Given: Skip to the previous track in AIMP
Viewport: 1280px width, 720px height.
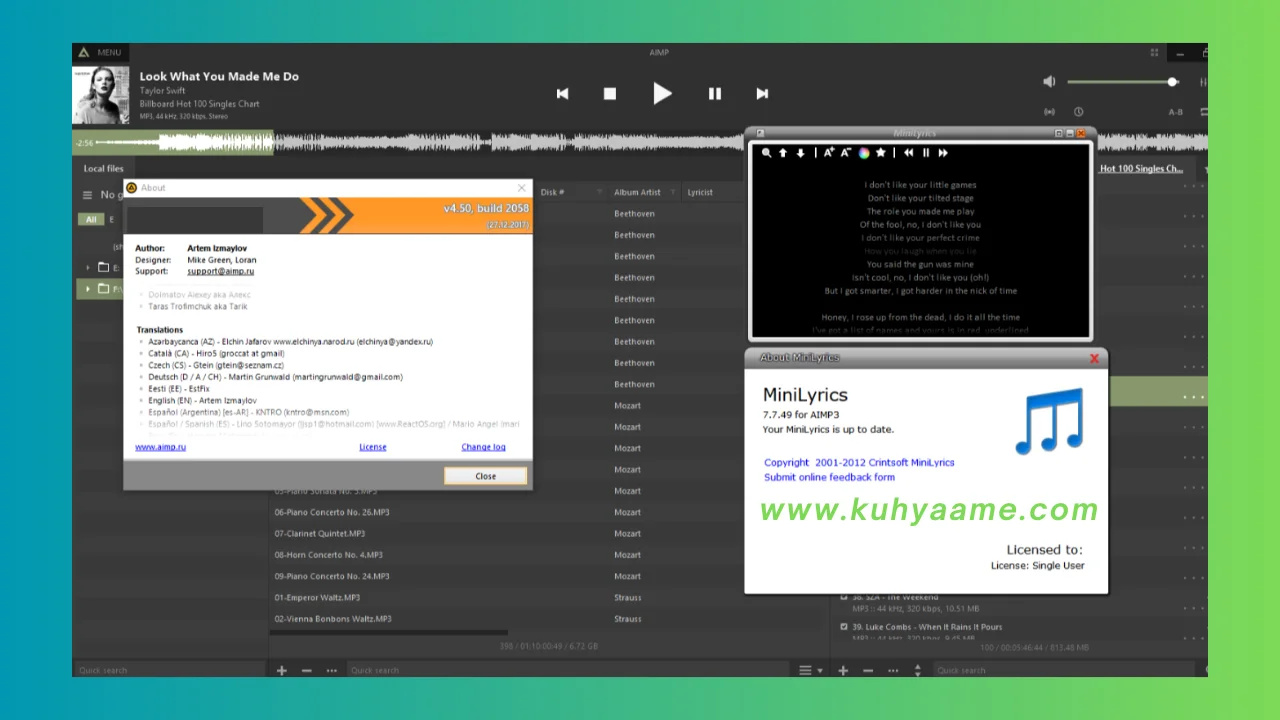Looking at the screenshot, I should click(562, 94).
